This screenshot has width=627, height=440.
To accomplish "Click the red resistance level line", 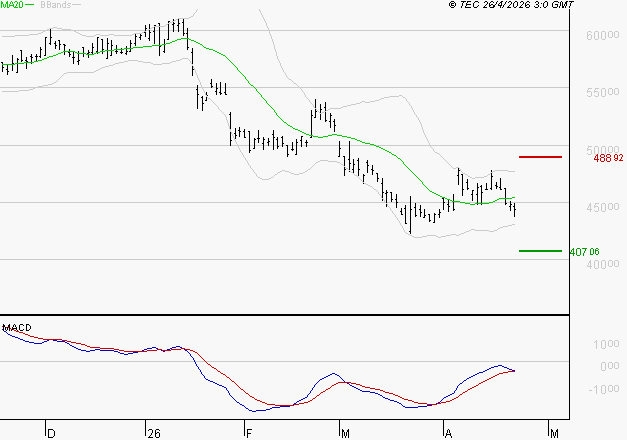I will coord(540,157).
